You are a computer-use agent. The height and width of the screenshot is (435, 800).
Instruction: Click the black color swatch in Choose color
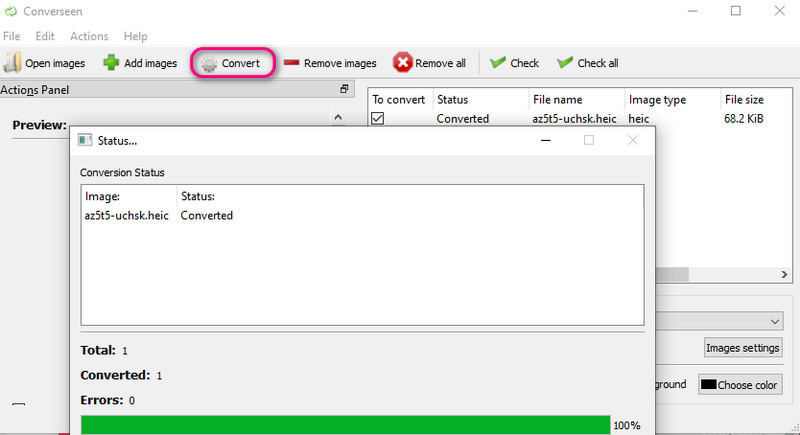point(708,385)
